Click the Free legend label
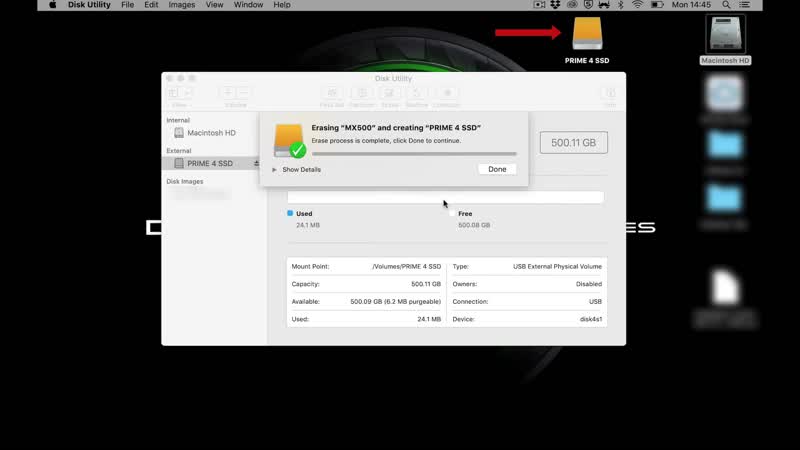The height and width of the screenshot is (450, 800). pyautogui.click(x=465, y=214)
